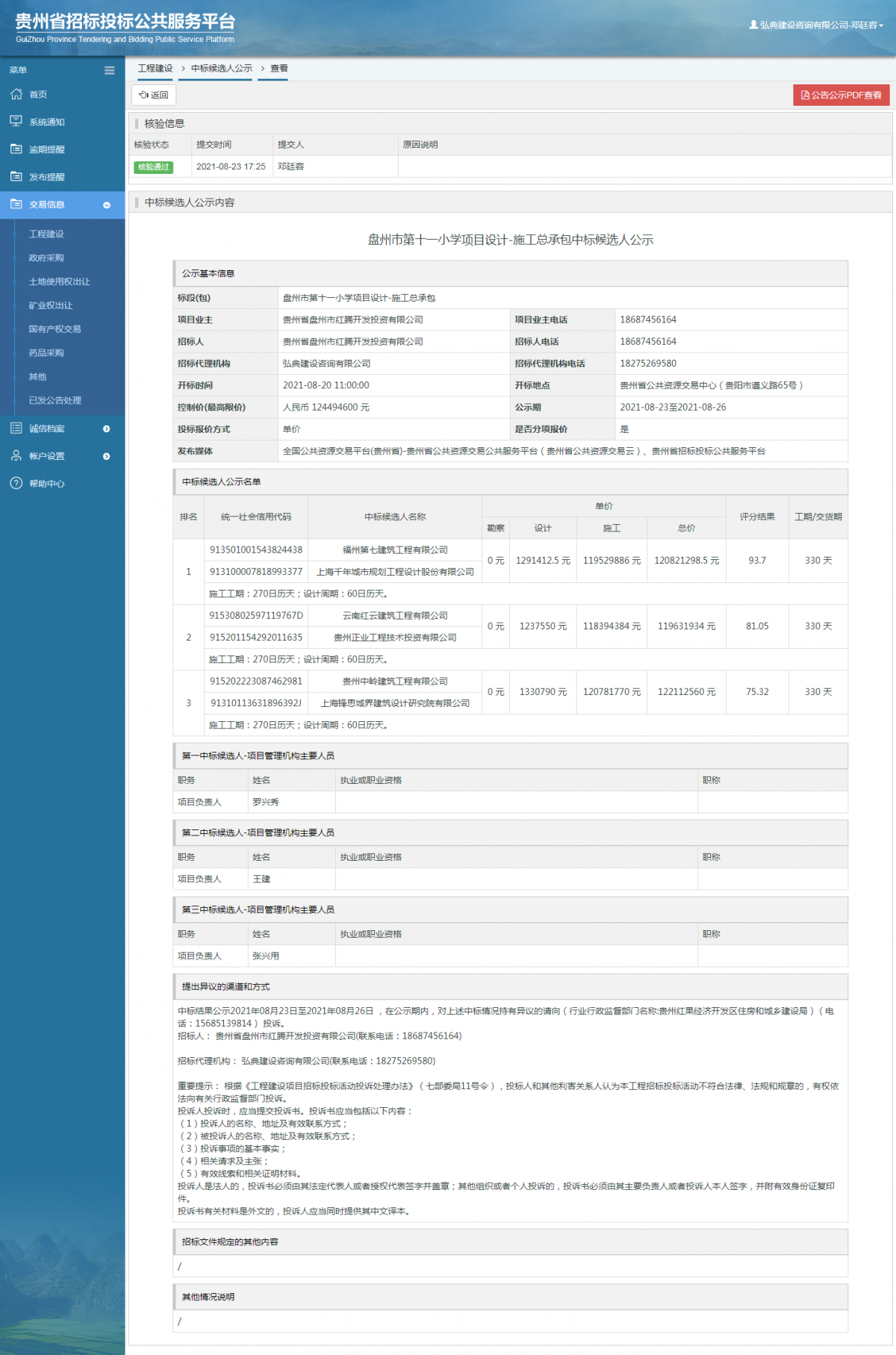Click 福州第七建筑工程有限公司 candidate name
The height and width of the screenshot is (1355, 896).
pos(395,550)
